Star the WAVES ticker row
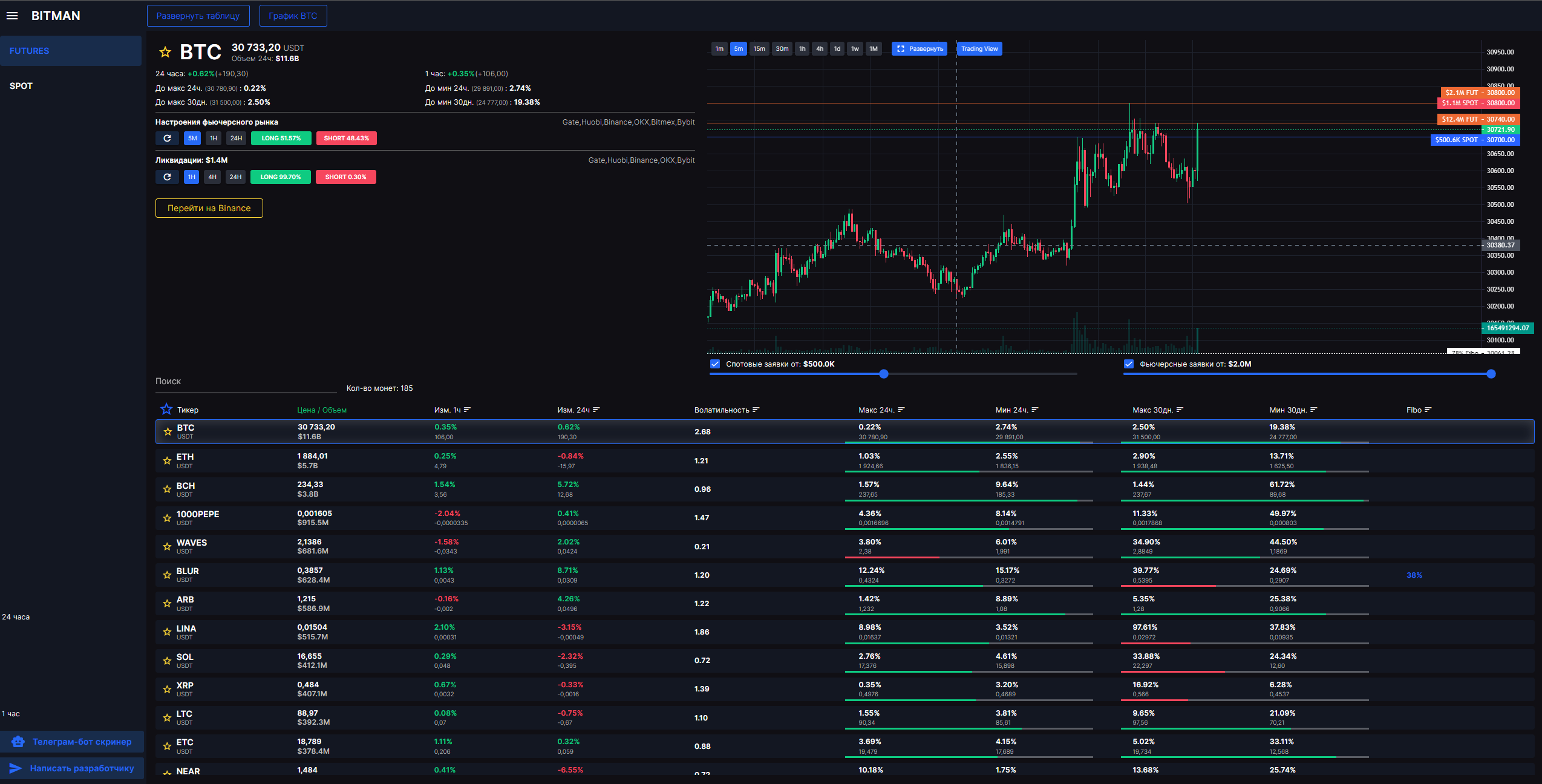Screen dimensions: 1542x784 (168, 547)
